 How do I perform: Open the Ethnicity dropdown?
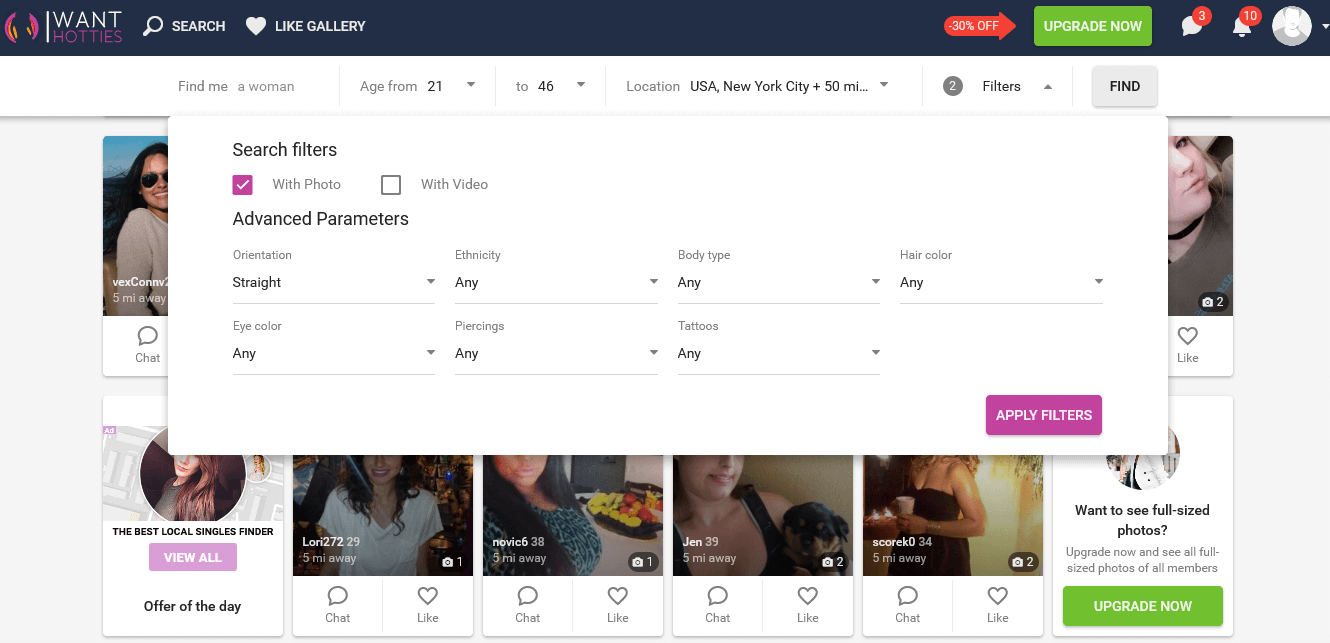(x=556, y=283)
